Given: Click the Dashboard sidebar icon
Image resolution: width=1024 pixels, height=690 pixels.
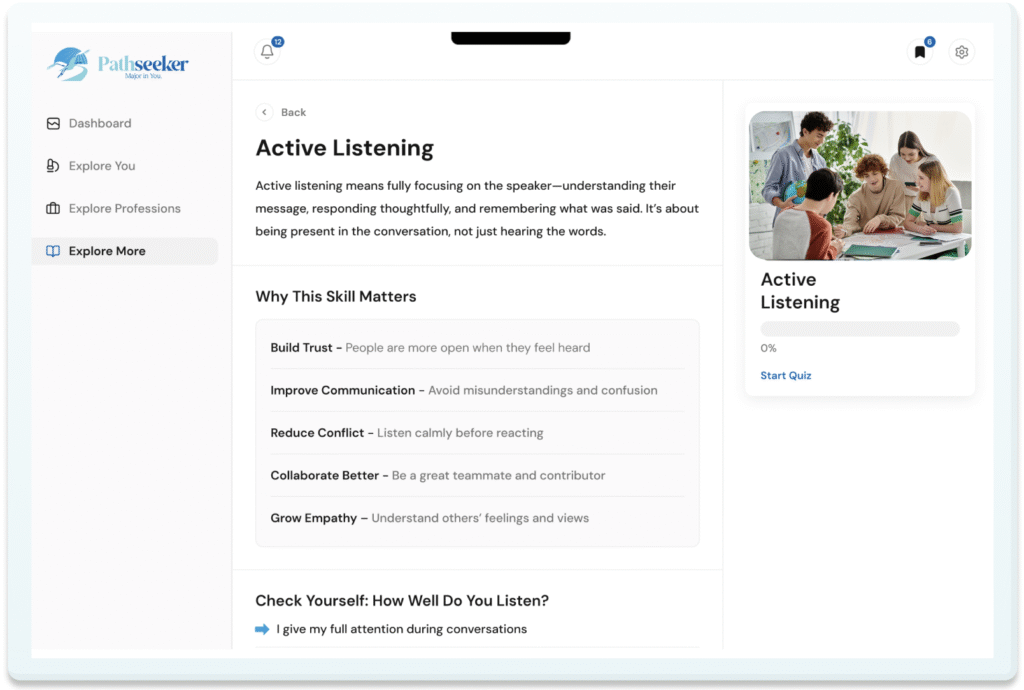Looking at the screenshot, I should pyautogui.click(x=54, y=124).
